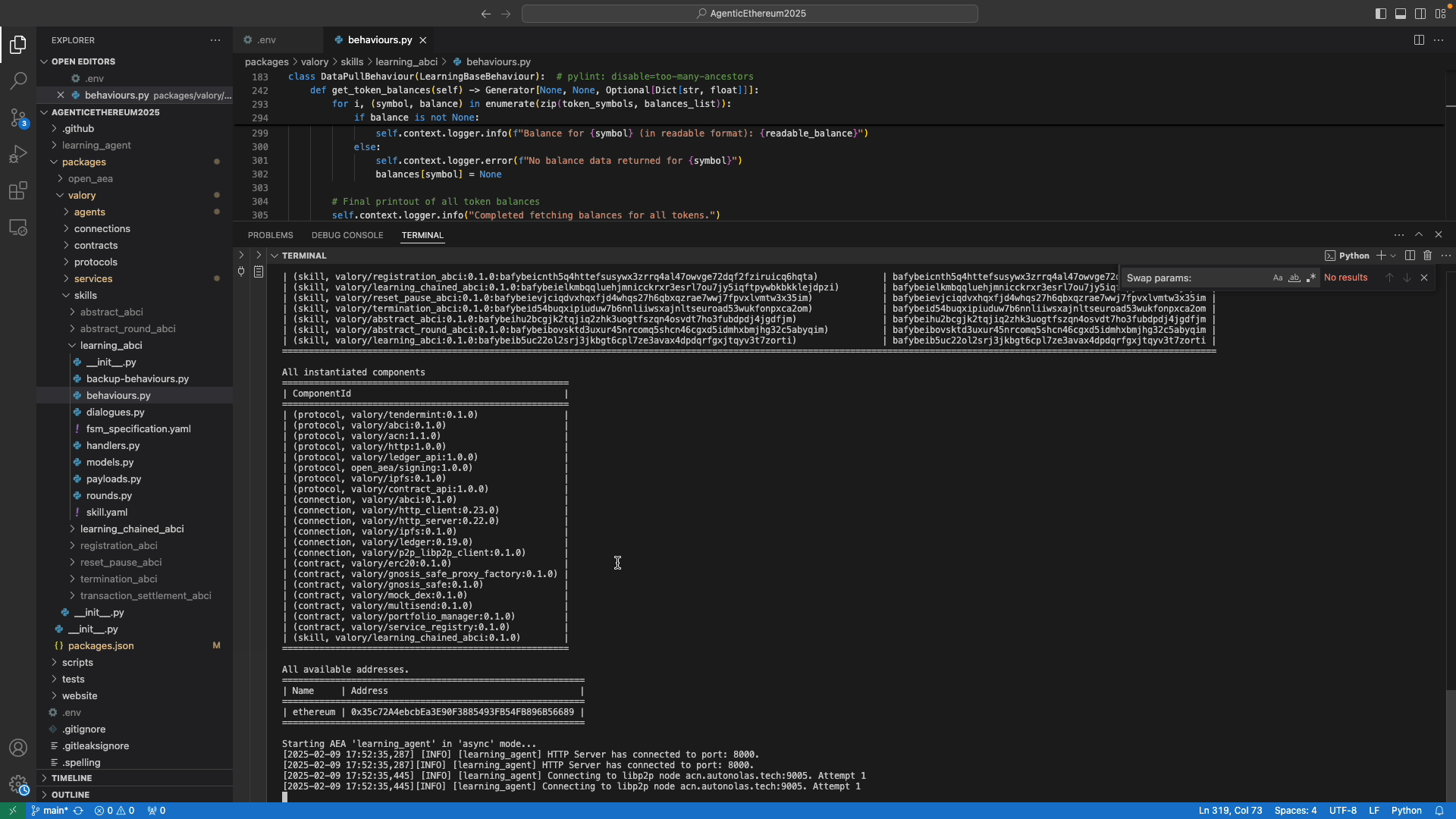Toggle Match Case in terminal find
Image resolution: width=1456 pixels, height=819 pixels.
click(1278, 278)
